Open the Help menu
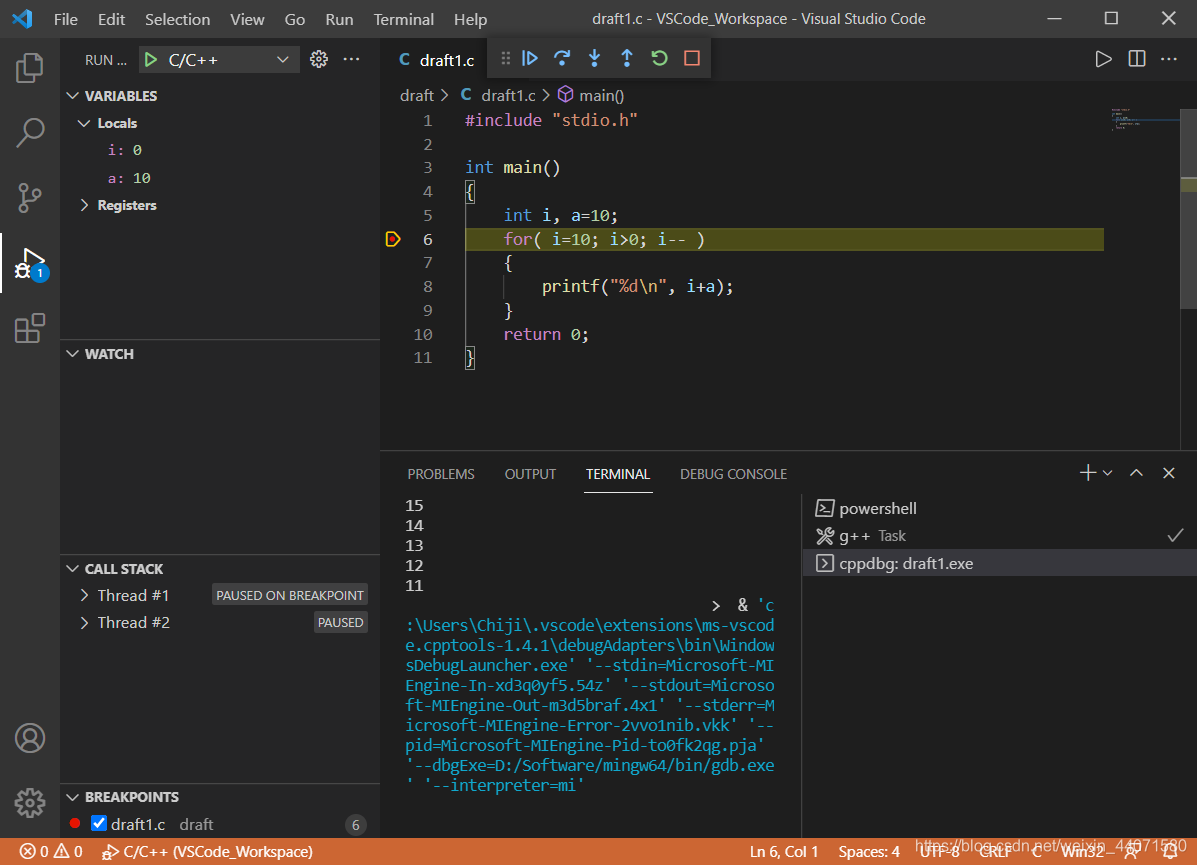The height and width of the screenshot is (865, 1197). [470, 19]
